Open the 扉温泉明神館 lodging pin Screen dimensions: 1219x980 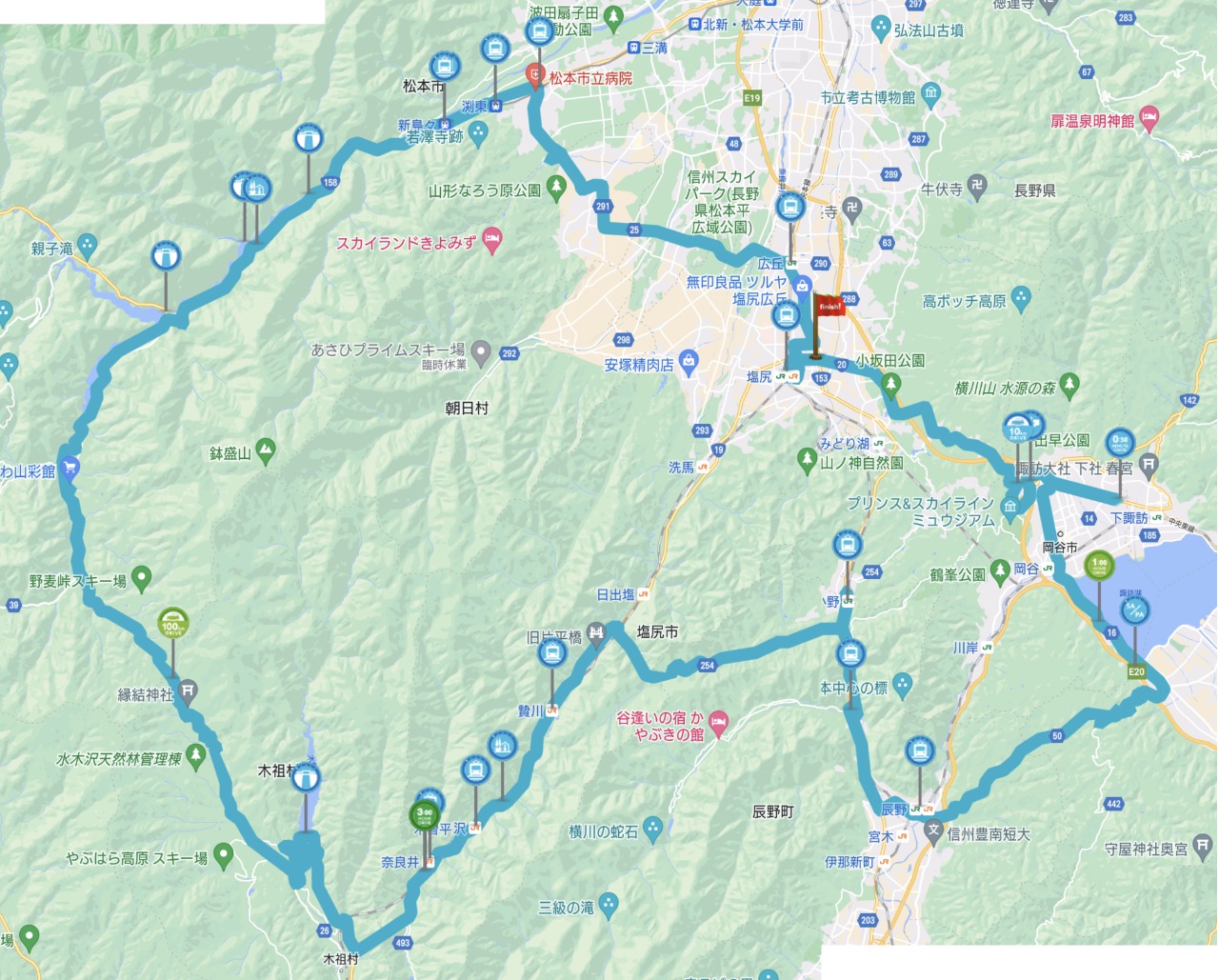tap(1149, 120)
